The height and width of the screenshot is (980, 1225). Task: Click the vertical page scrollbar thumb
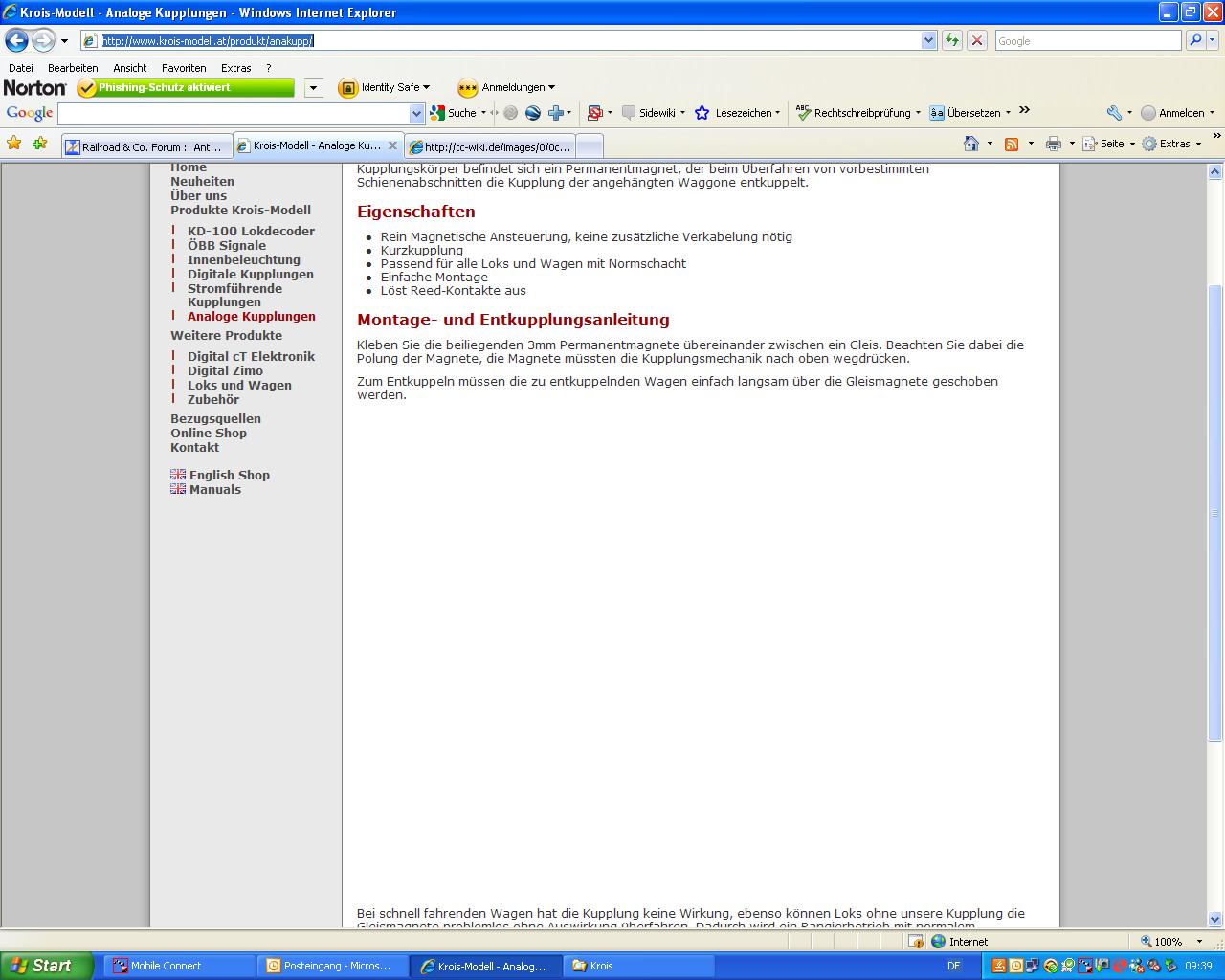[x=1215, y=512]
